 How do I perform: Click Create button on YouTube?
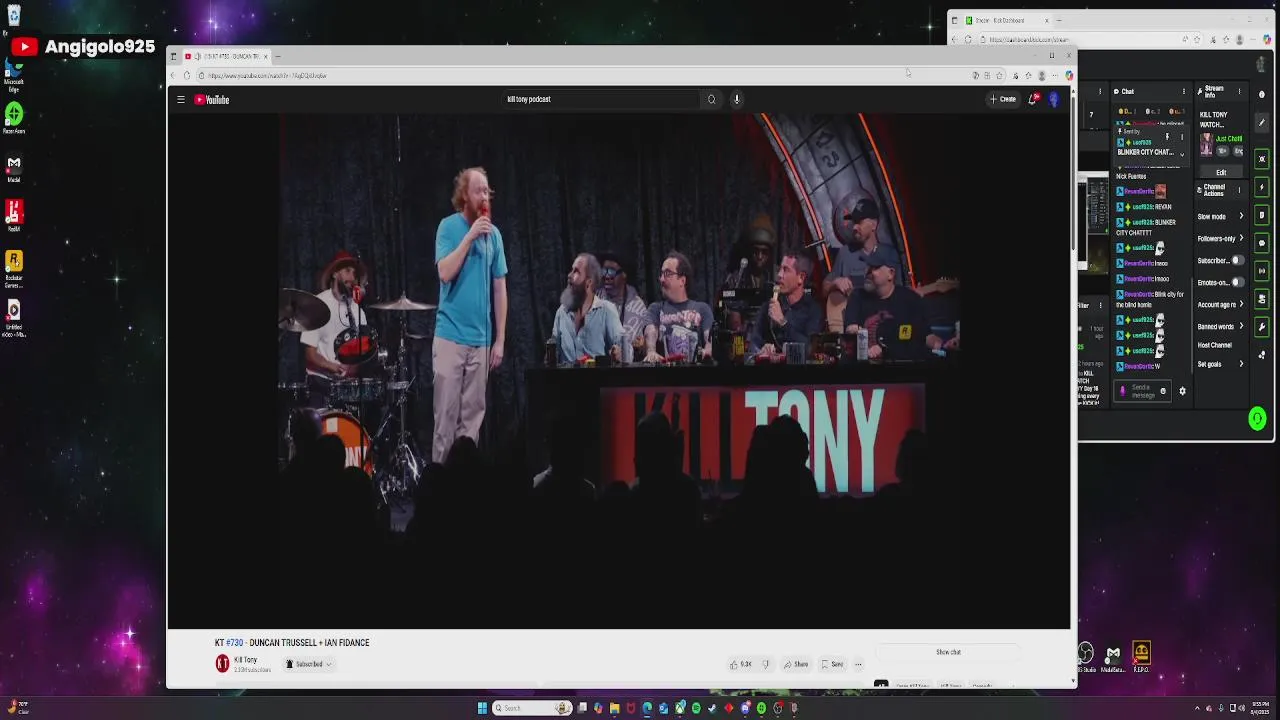point(1004,99)
